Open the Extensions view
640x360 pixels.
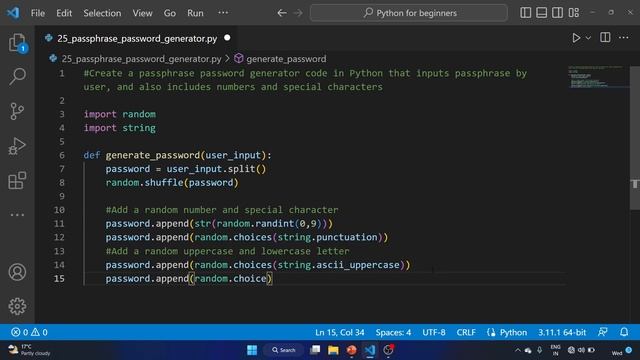tap(17, 180)
